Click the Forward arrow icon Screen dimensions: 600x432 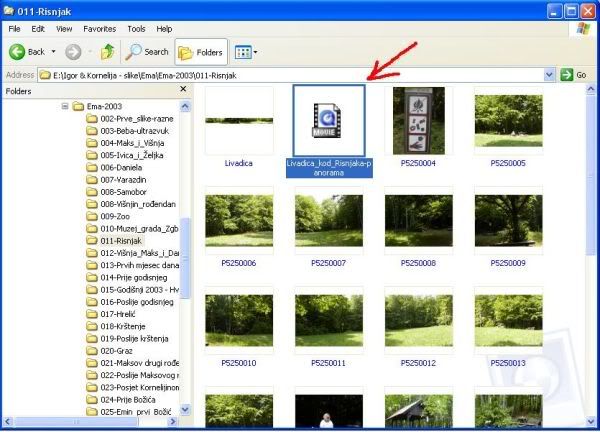click(73, 52)
